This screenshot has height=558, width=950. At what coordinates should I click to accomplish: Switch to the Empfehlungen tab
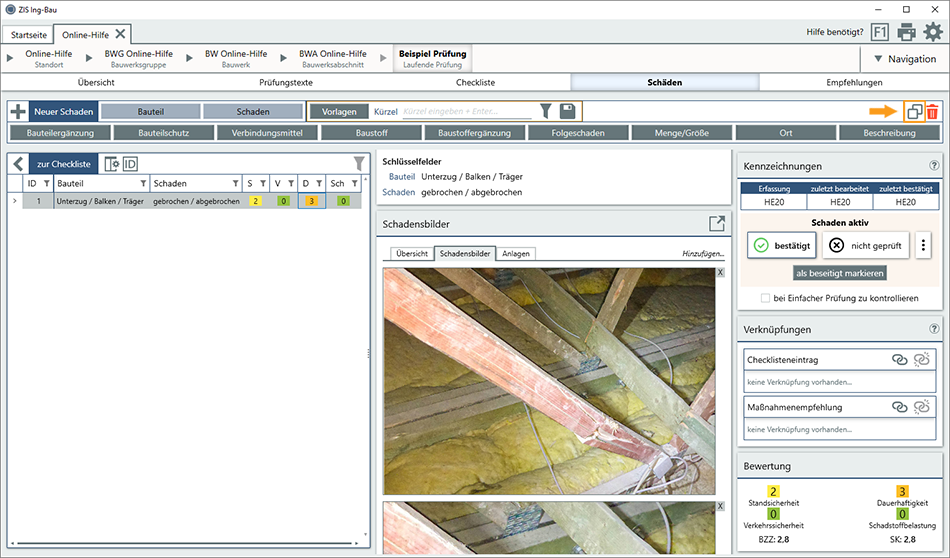(x=854, y=82)
